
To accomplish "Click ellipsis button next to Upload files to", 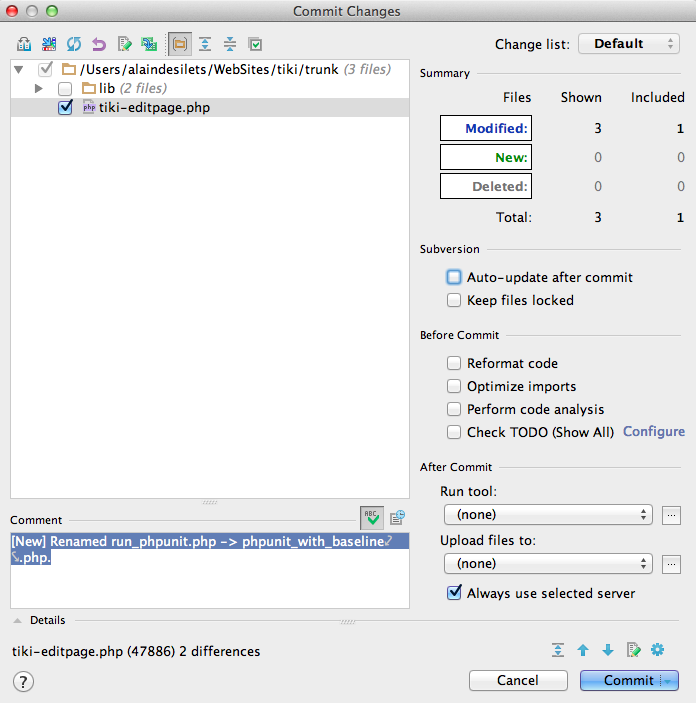I will pos(671,564).
